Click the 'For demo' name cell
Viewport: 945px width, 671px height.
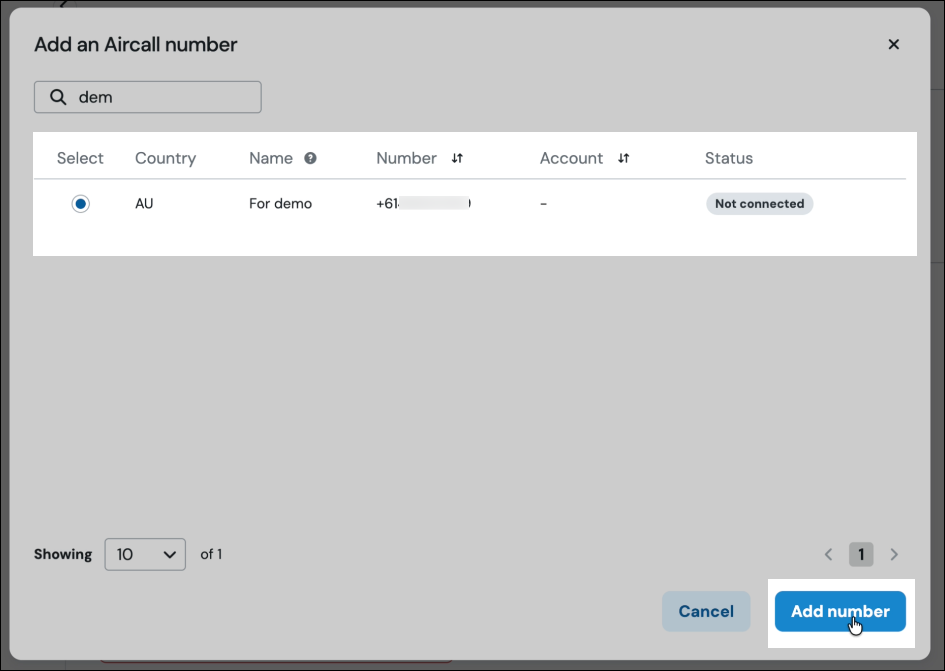(x=280, y=204)
